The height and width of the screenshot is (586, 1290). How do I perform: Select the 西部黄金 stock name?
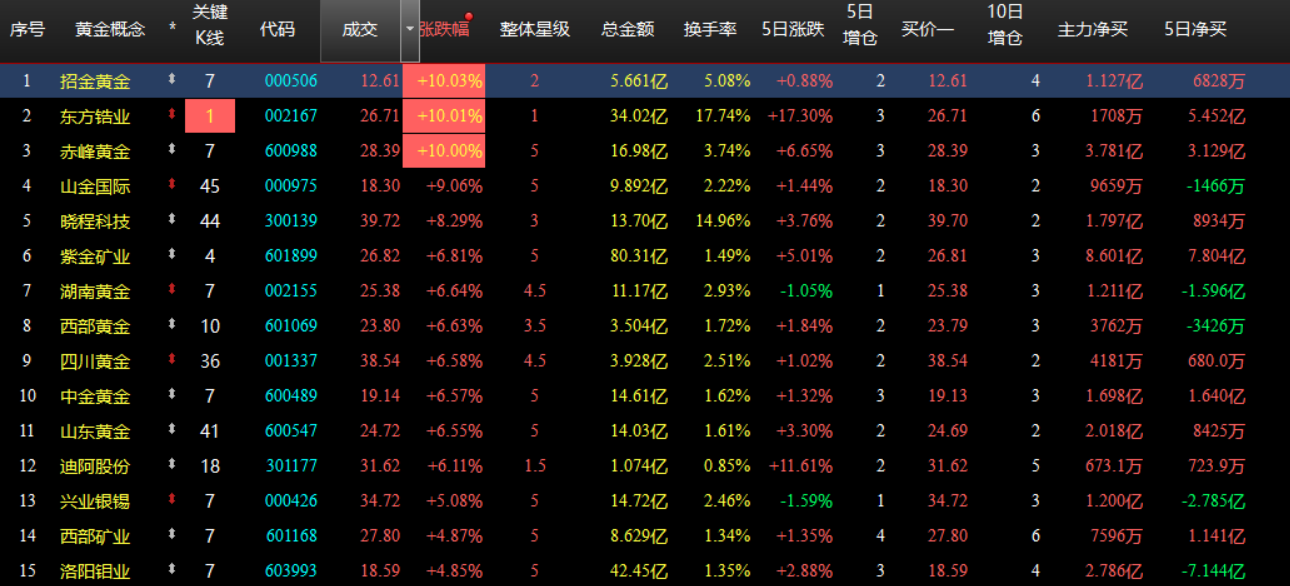95,326
